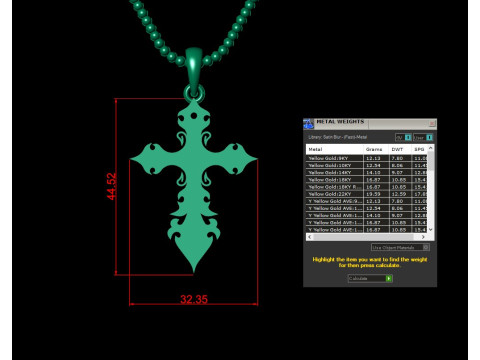Select the Yellow Gold:18KY R... row
The height and width of the screenshot is (360, 480).
[367, 187]
